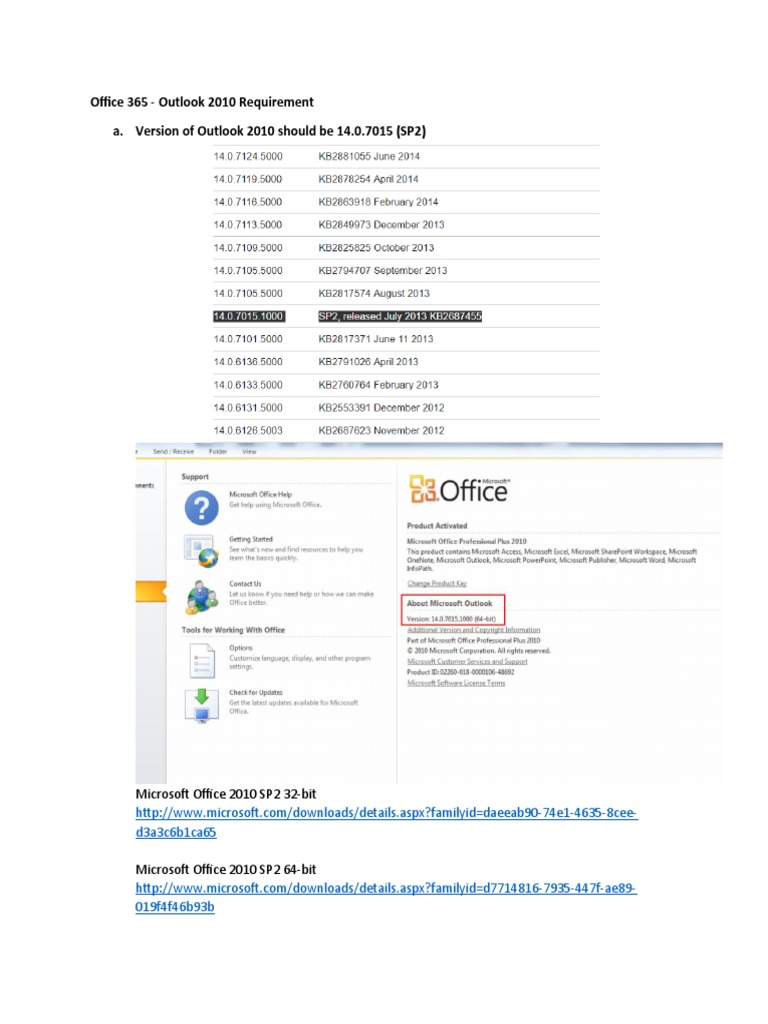This screenshot has height=1024, width=768.
Task: Open the Getting Started globe icon
Action: [200, 551]
